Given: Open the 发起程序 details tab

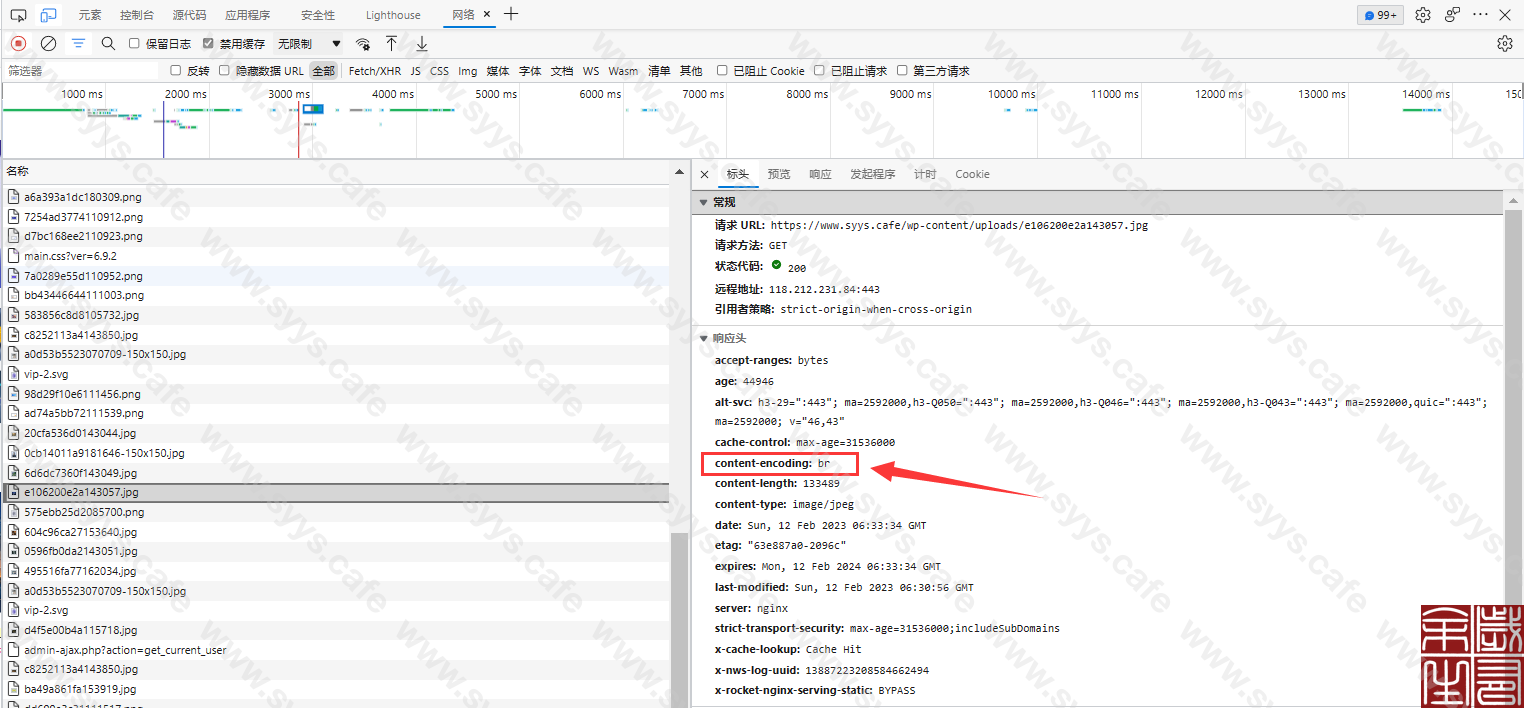Looking at the screenshot, I should click(872, 174).
